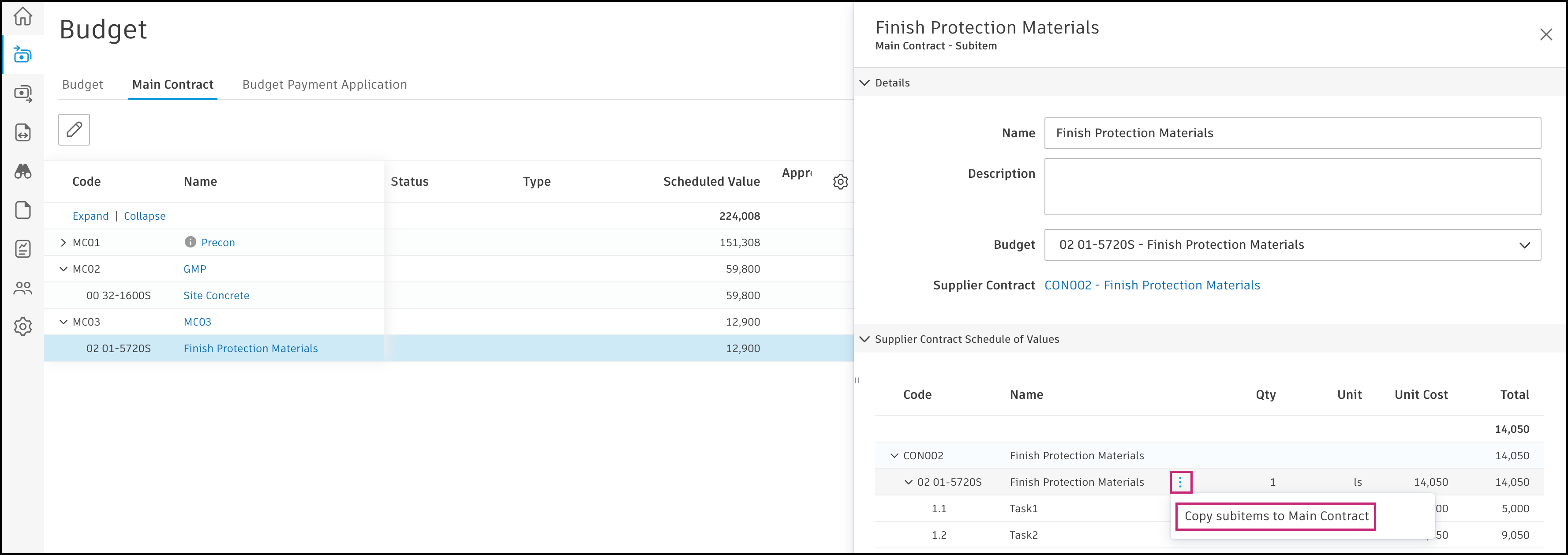Screen dimensions: 1568x555
Task: Expand the MC01 row
Action: coord(64,242)
